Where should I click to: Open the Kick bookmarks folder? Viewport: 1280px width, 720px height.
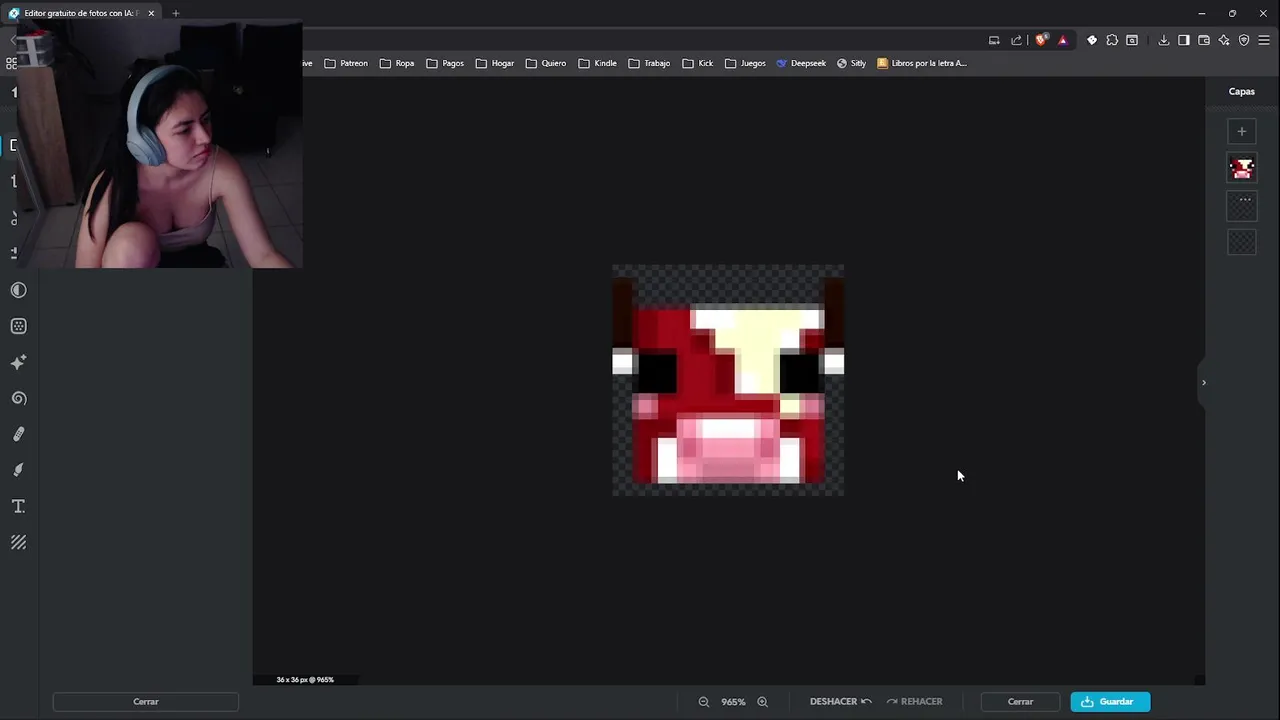[698, 63]
